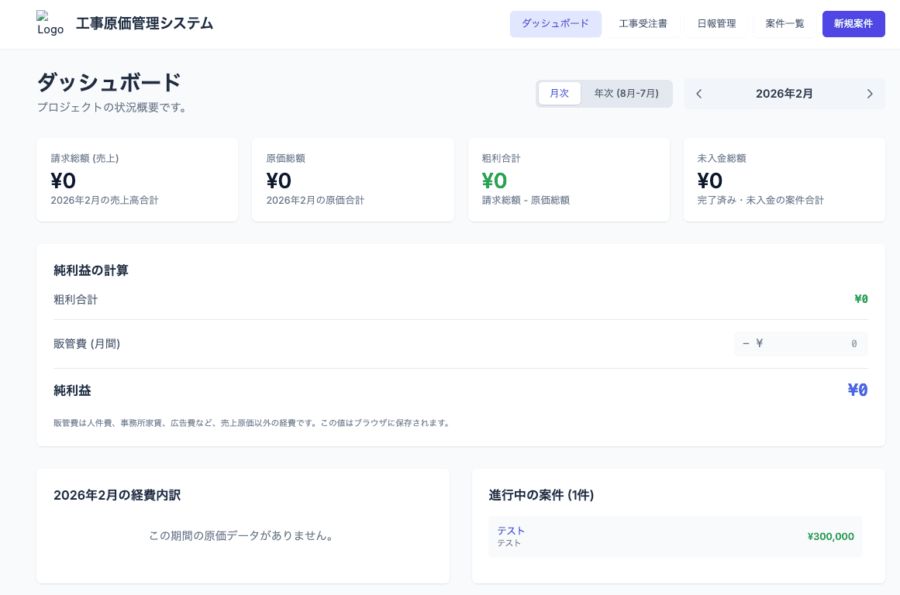This screenshot has height=595, width=900.
Task: Click the ¥300,000 amount for テスト
Action: click(x=831, y=536)
